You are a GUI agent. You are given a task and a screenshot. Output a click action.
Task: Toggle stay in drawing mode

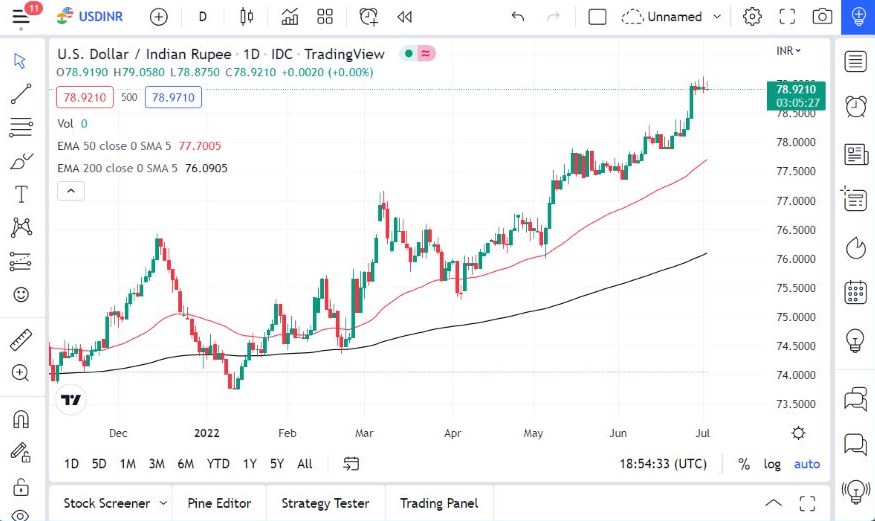(x=21, y=452)
